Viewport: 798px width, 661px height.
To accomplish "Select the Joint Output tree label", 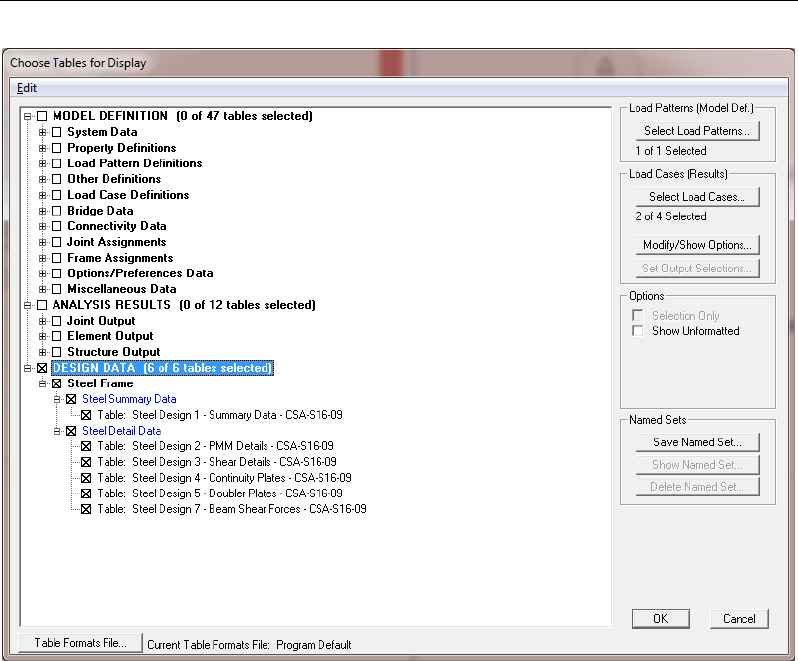I will click(101, 321).
